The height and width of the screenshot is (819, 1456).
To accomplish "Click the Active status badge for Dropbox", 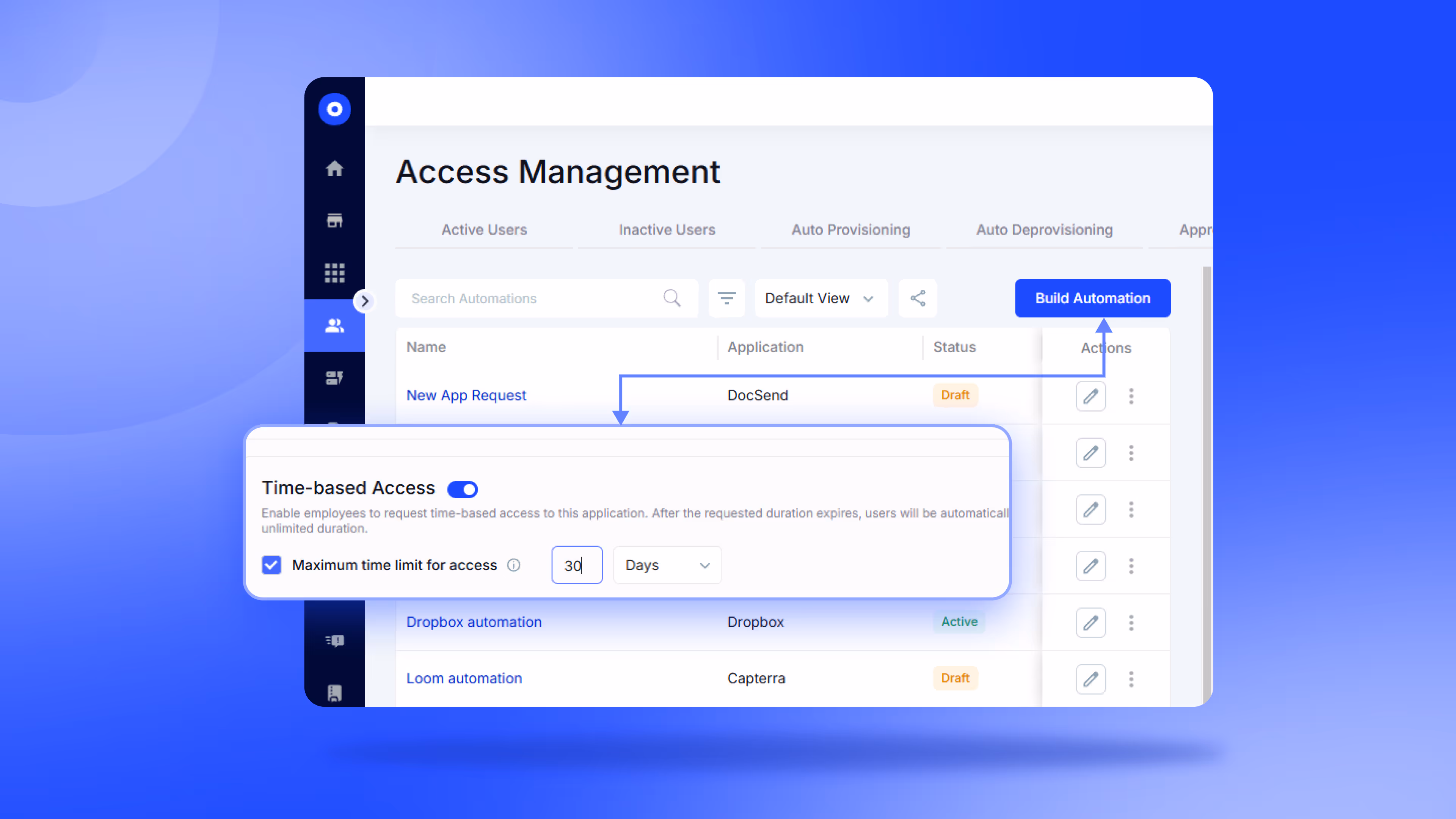I will pyautogui.click(x=959, y=622).
